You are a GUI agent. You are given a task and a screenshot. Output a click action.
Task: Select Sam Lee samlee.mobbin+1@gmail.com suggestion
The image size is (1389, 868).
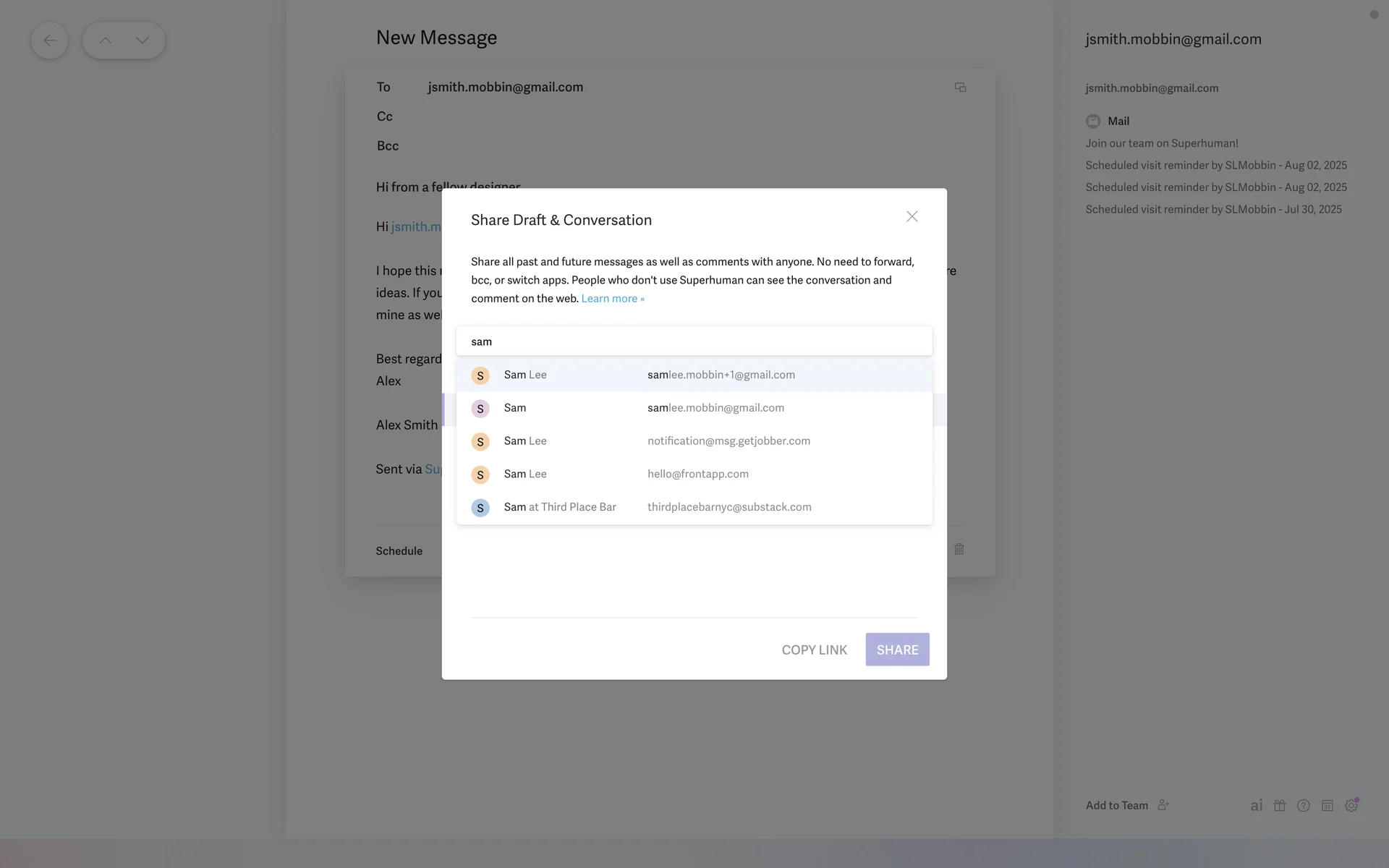click(693, 375)
